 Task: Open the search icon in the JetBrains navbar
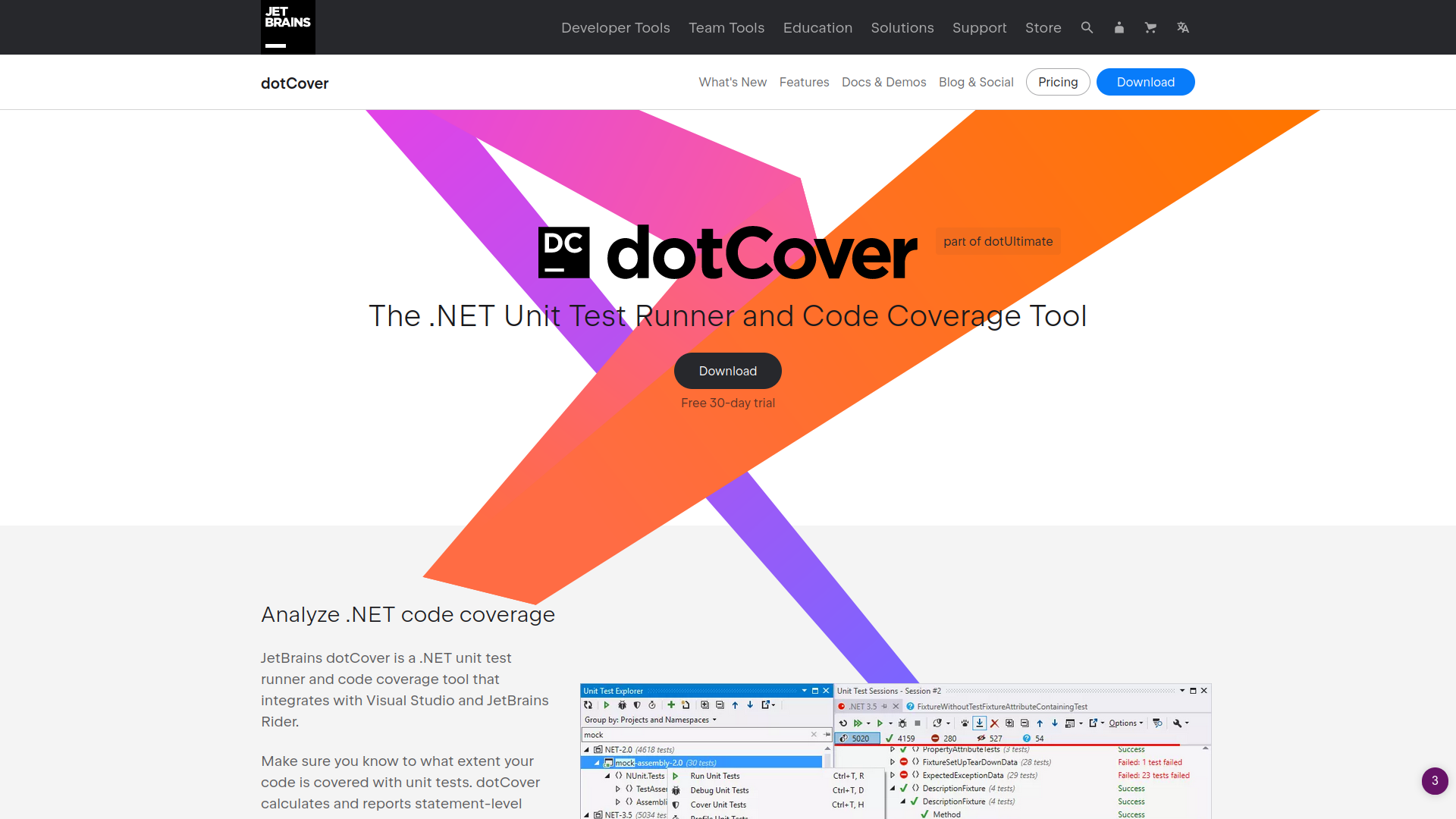(x=1087, y=27)
